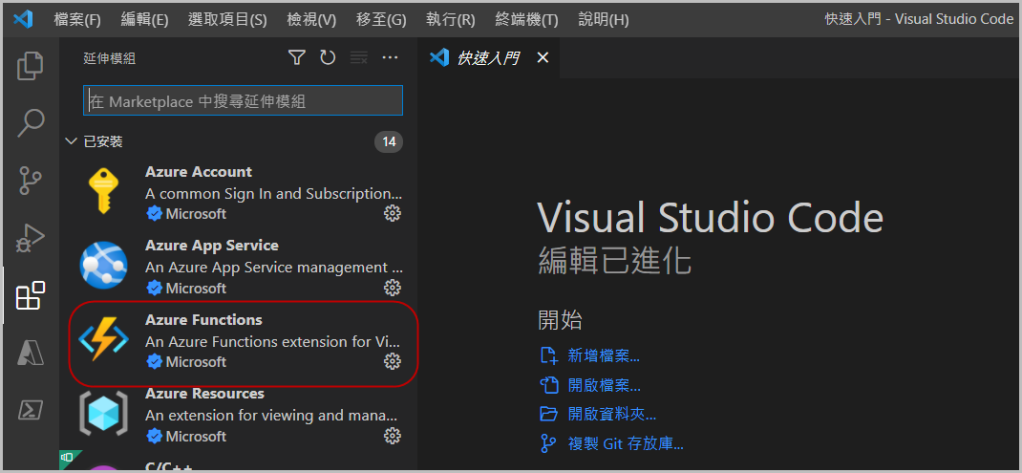Click the PowerShell terminal icon in activity bar
Viewport: 1022px width, 473px height.
[x=30, y=410]
